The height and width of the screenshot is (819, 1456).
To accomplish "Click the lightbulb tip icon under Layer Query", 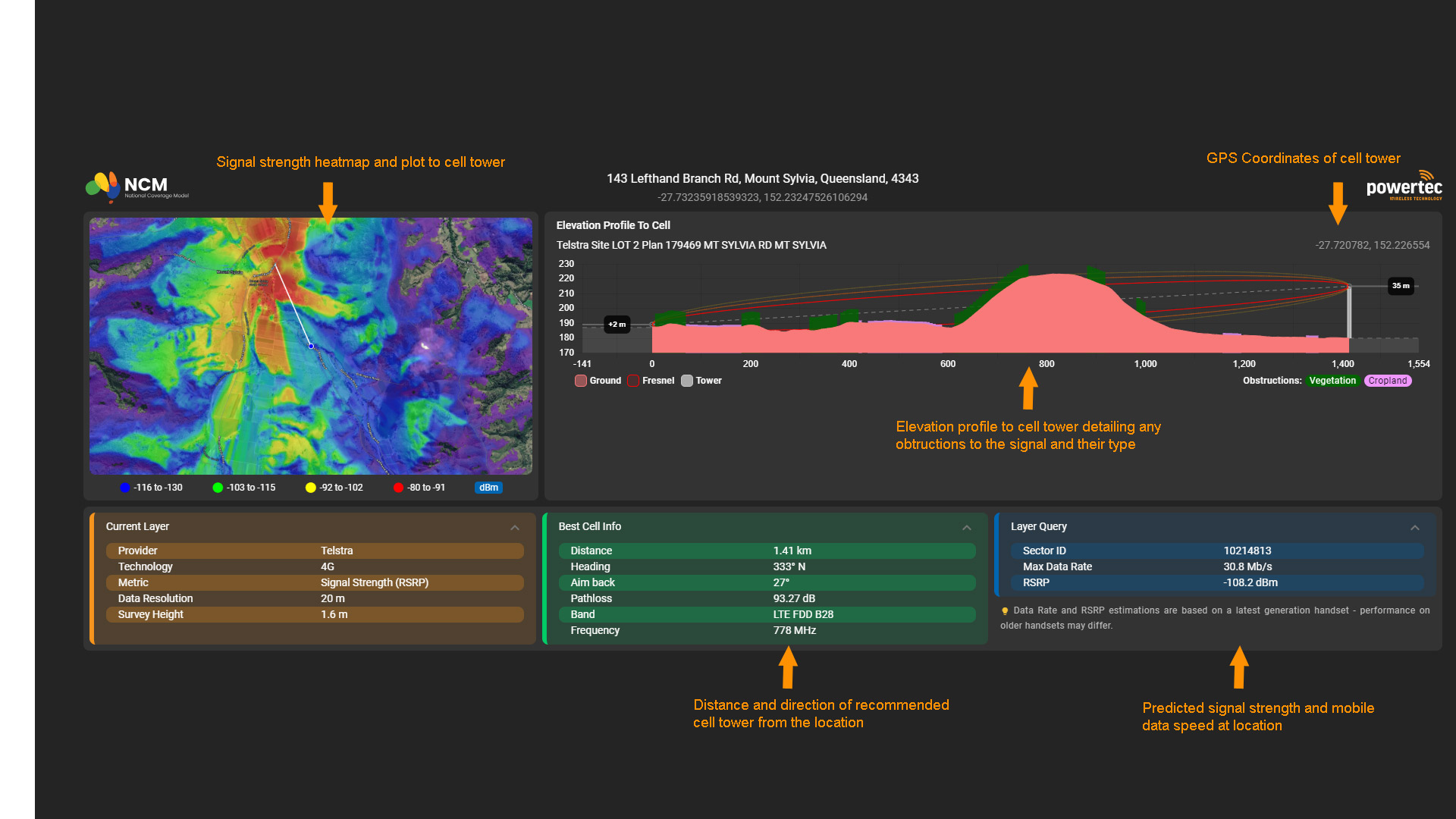I will (x=1005, y=611).
